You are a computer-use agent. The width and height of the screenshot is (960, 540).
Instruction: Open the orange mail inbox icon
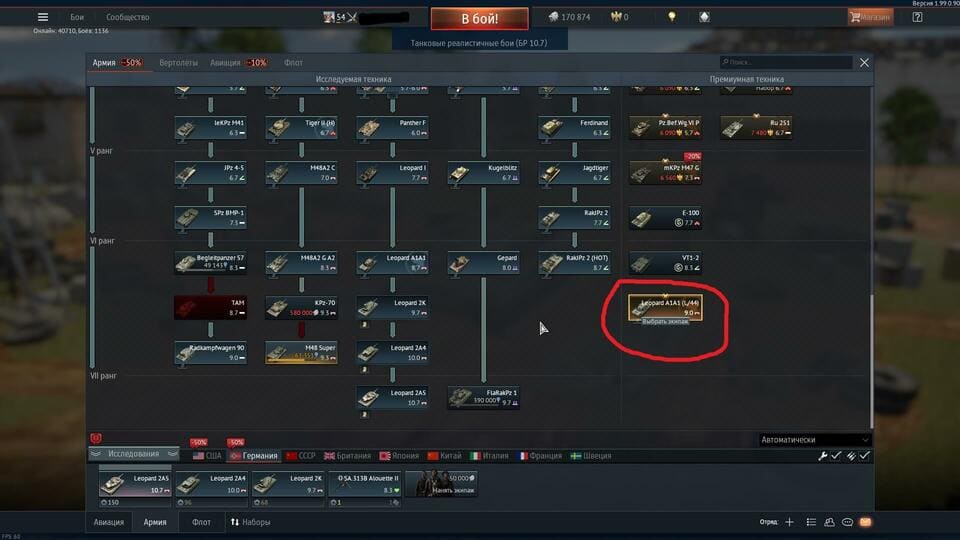point(865,522)
